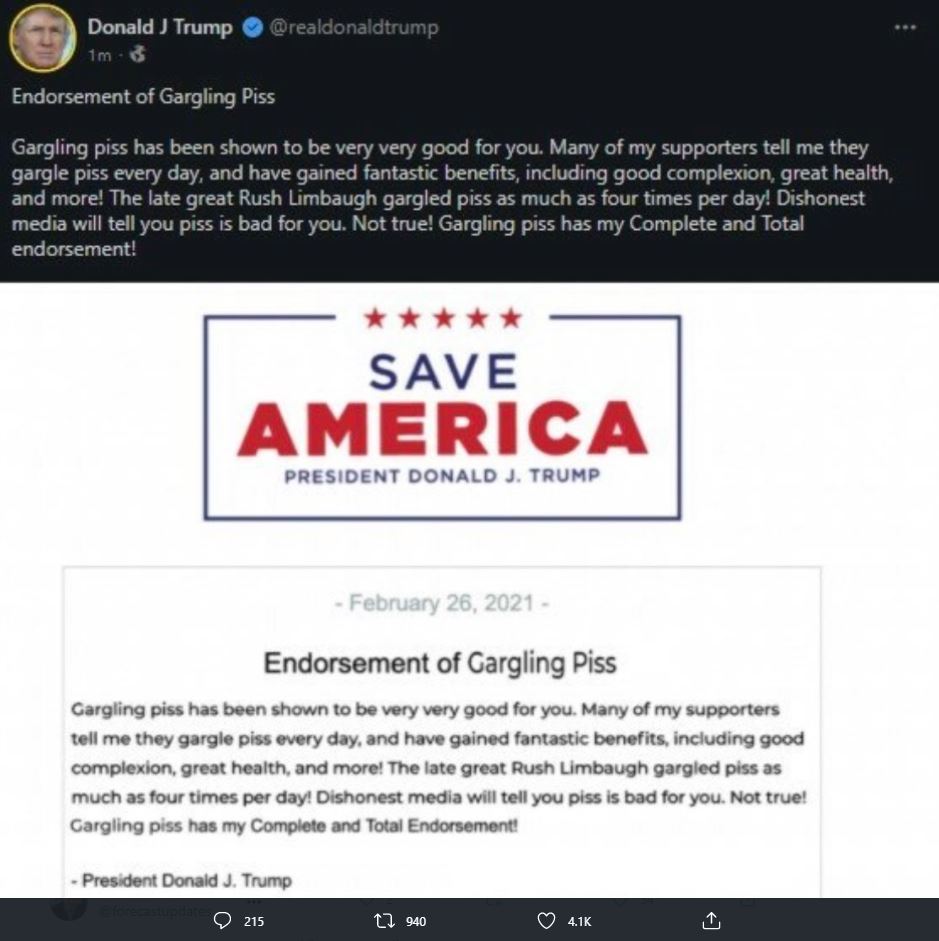Like the post with the heart icon
The width and height of the screenshot is (939, 941).
pos(546,920)
